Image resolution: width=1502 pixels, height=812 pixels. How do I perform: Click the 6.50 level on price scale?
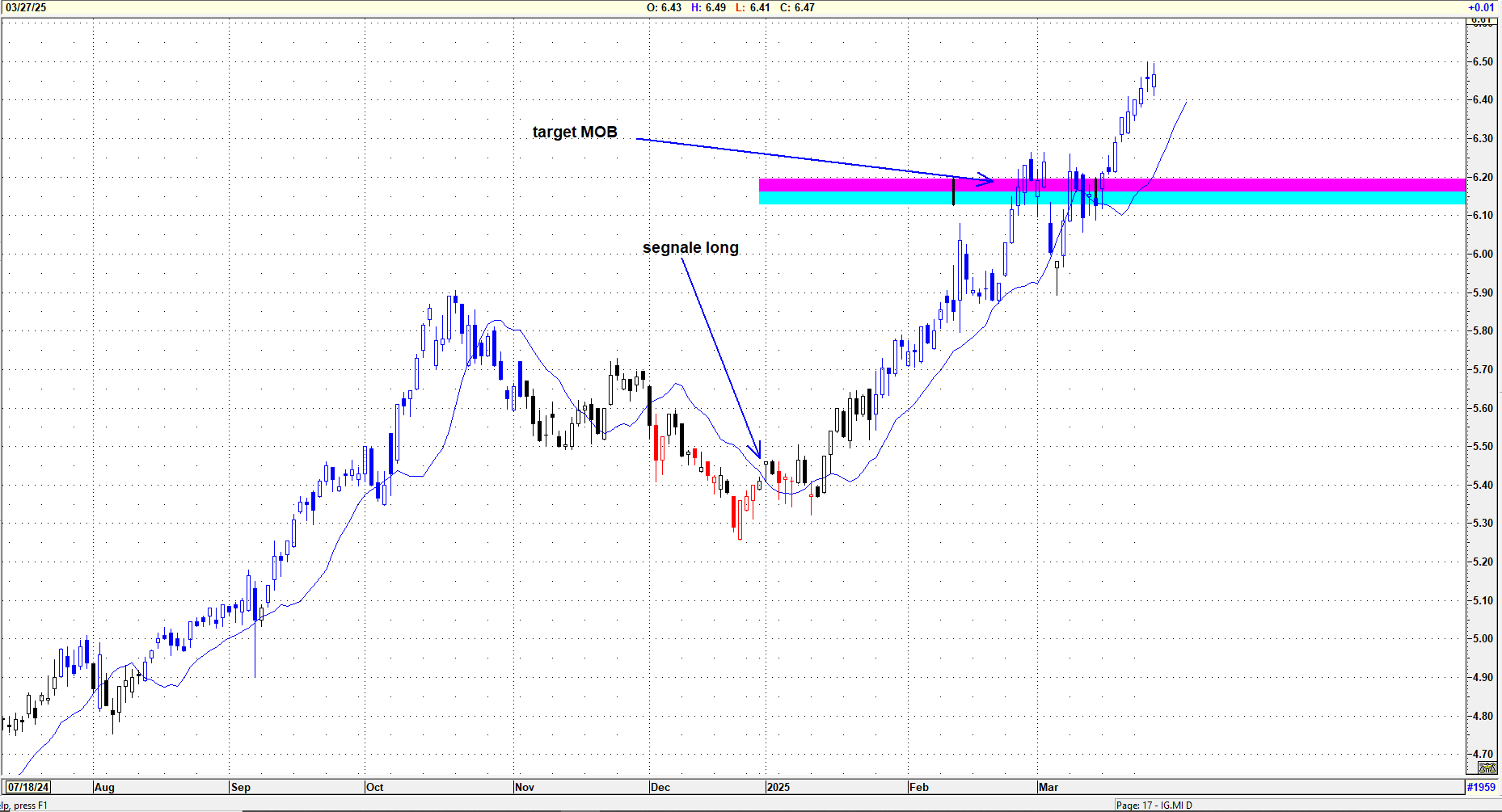click(1483, 61)
